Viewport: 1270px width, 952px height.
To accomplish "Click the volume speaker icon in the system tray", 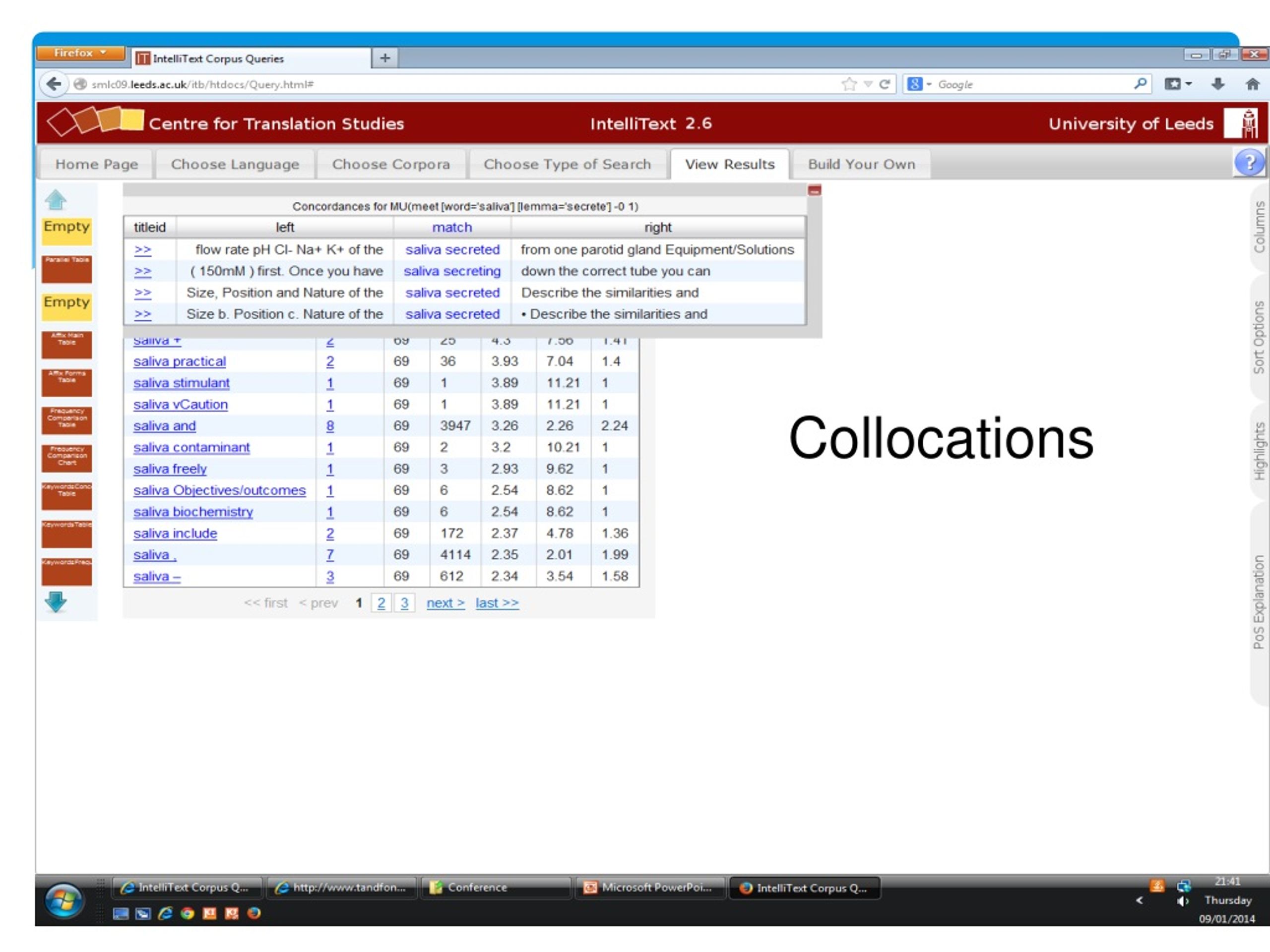I will coord(1183,901).
